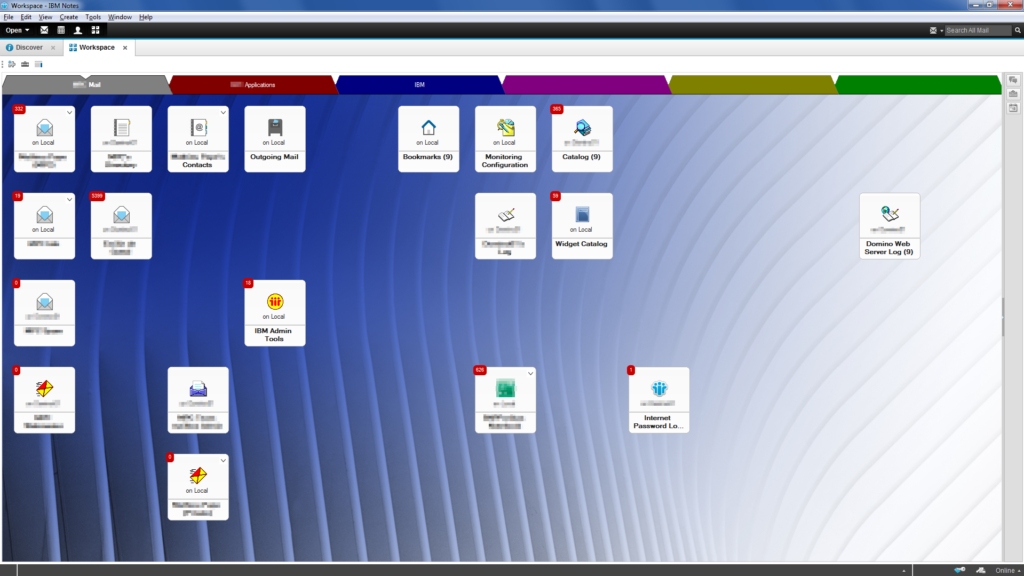Open the Domino Web Server Log tile
The image size is (1024, 576).
(889, 226)
